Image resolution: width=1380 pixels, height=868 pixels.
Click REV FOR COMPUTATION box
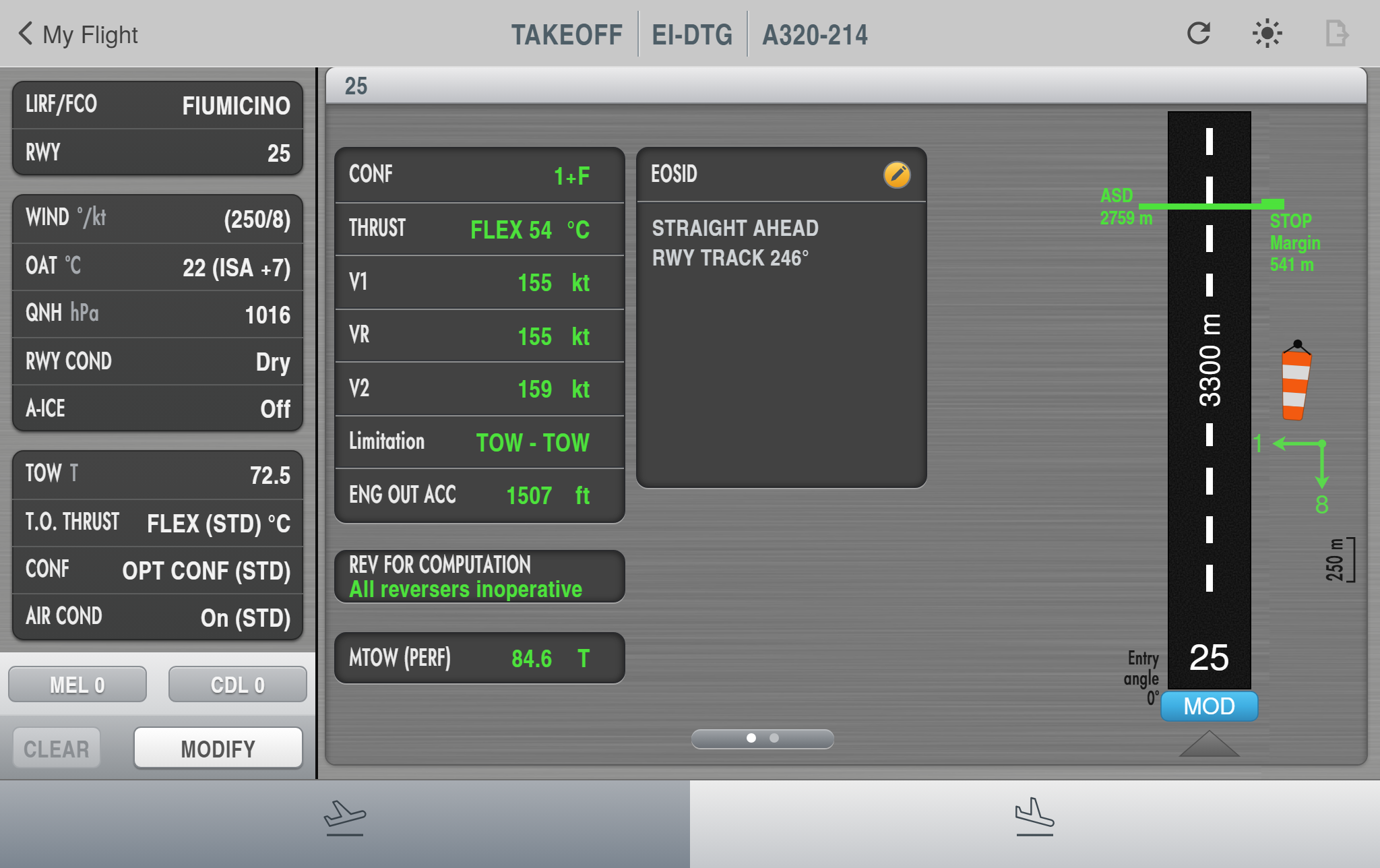(479, 576)
